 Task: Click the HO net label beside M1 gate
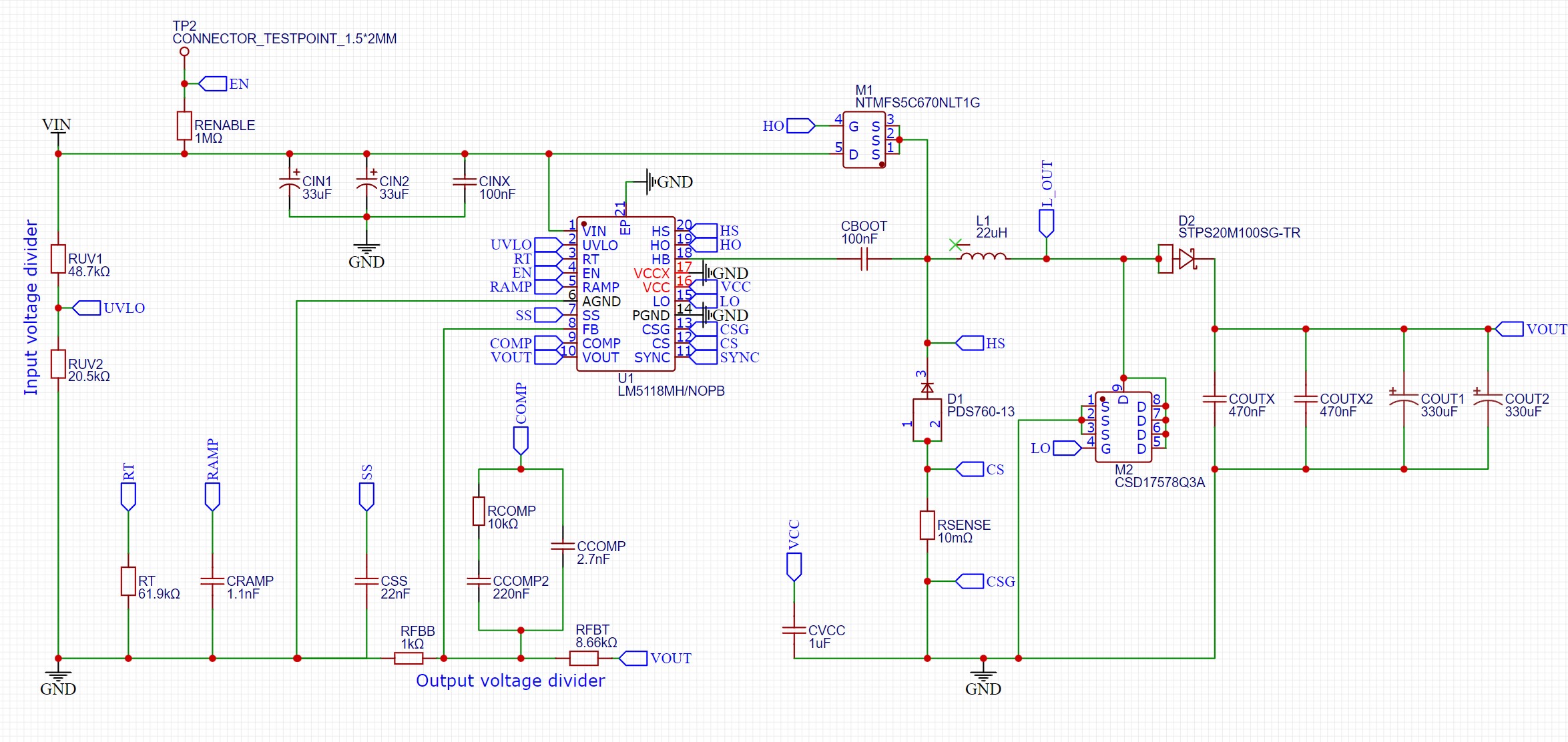click(x=788, y=125)
